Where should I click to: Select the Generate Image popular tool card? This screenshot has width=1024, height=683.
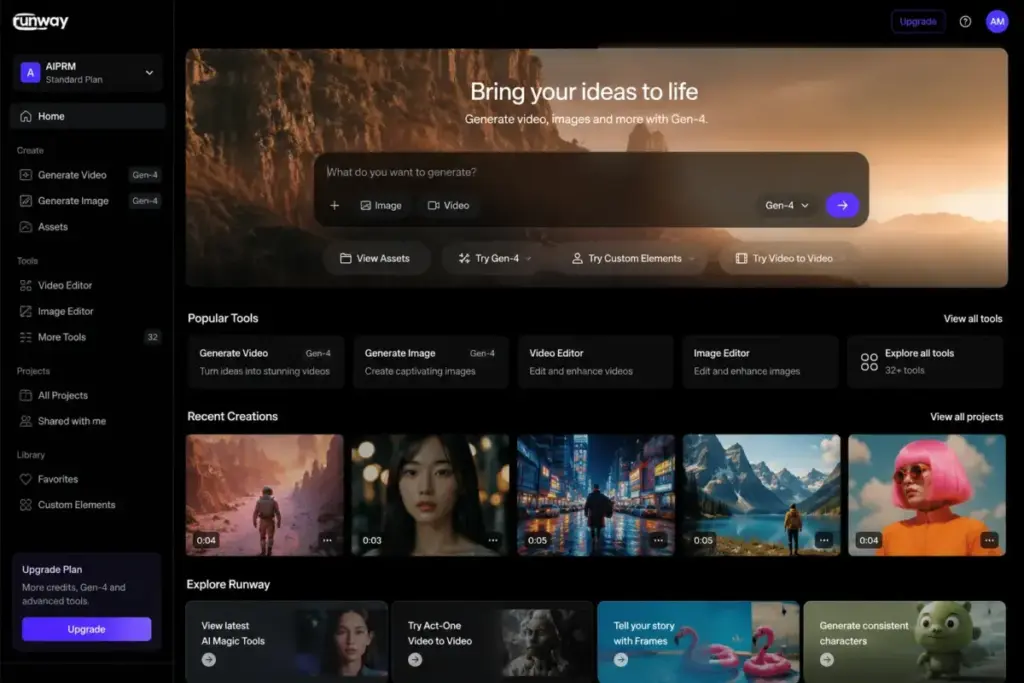click(430, 362)
